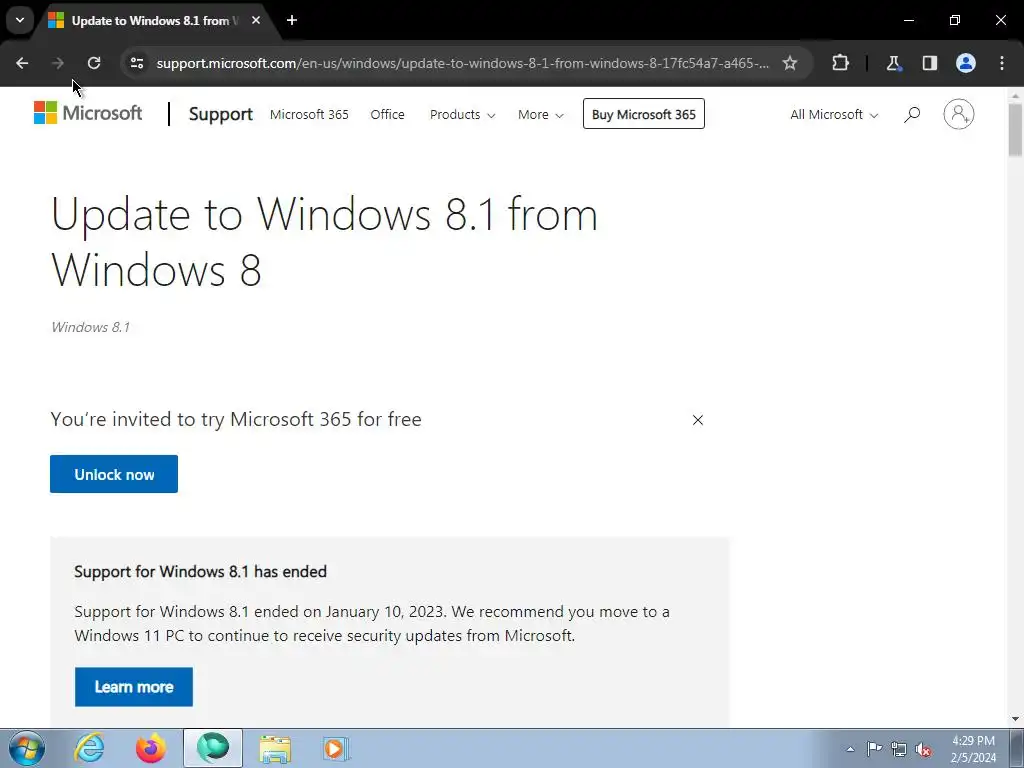
Task: Reload the current page
Action: 93,63
